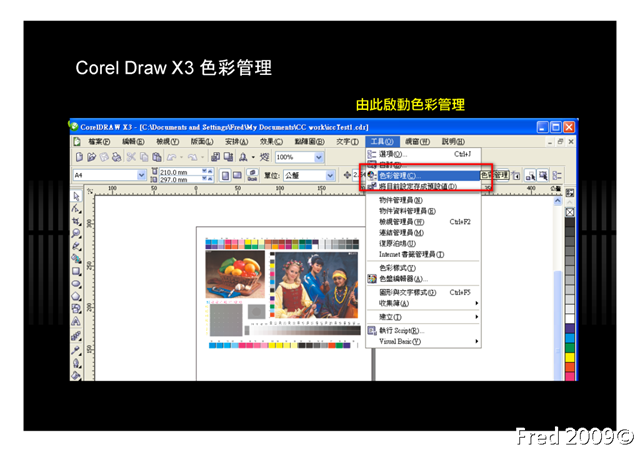Click the Save disk icon
Image resolution: width=640 pixels, height=452 pixels.
(104, 157)
